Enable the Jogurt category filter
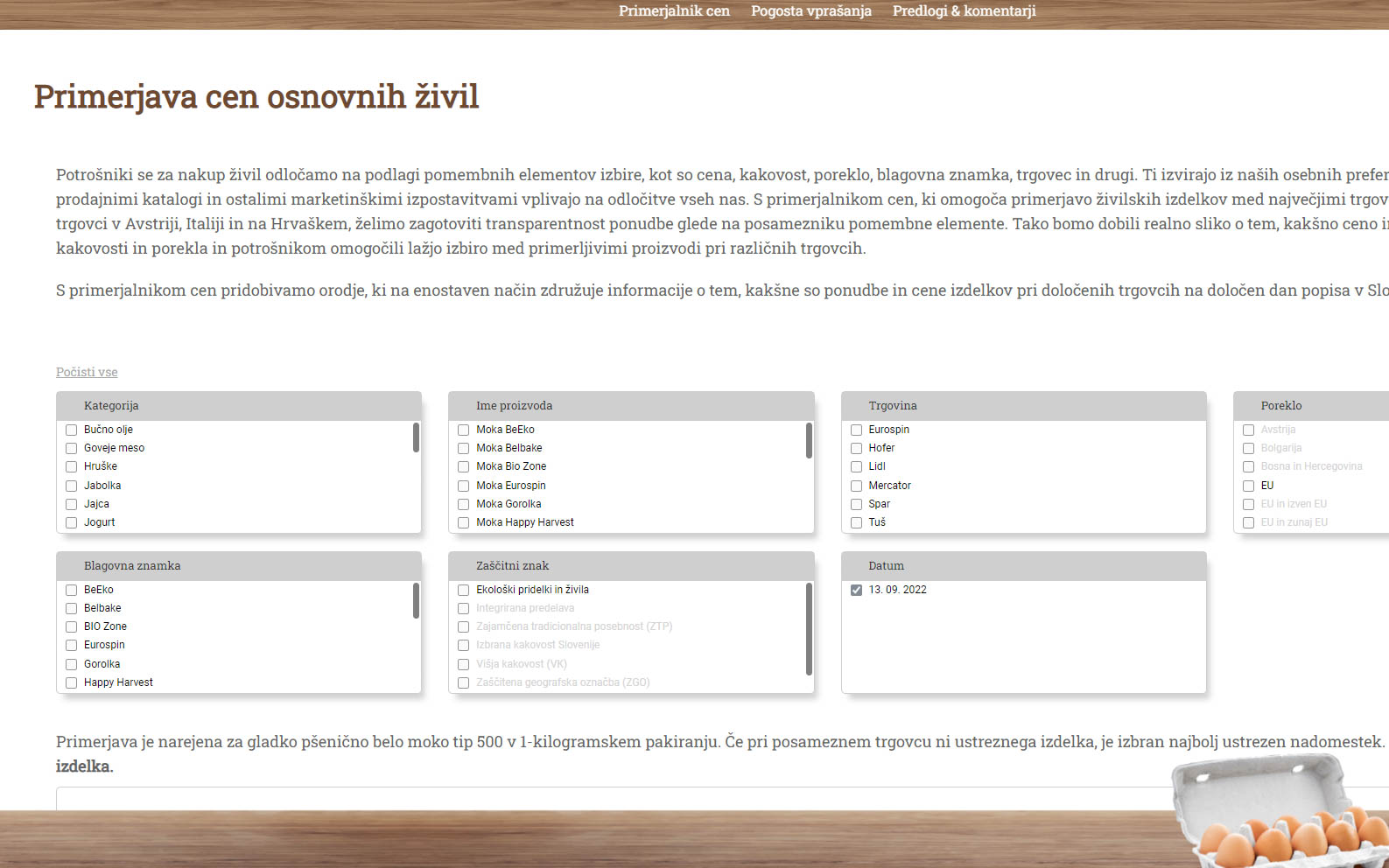The height and width of the screenshot is (868, 1389). point(72,522)
